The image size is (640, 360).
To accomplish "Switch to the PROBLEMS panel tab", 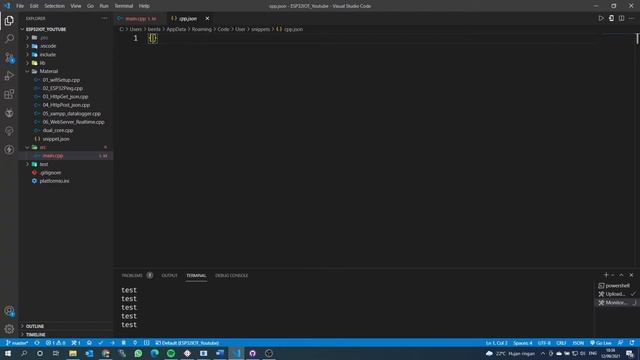I will tap(132, 276).
